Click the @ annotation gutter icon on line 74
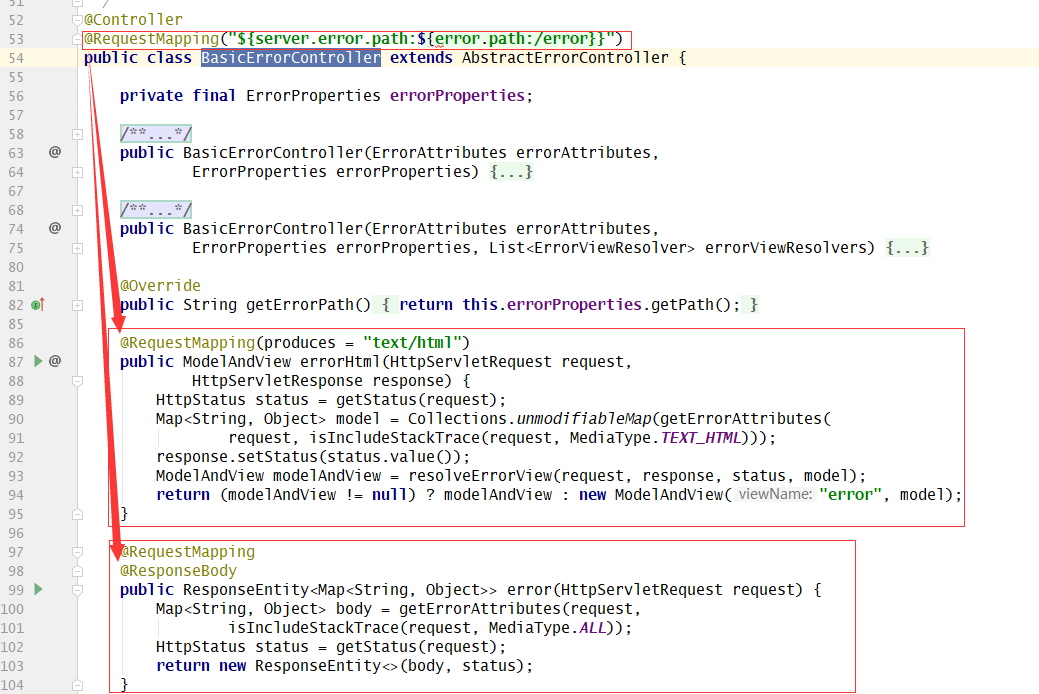Screen dimensions: 1039x694 [55, 228]
